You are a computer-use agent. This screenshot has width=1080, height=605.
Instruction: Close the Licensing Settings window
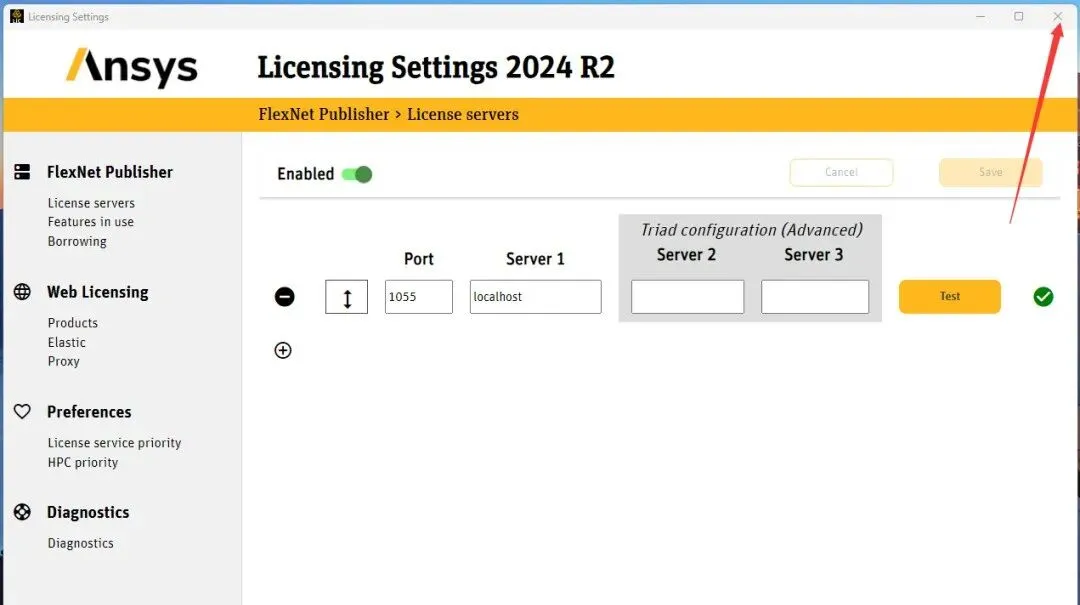pos(1058,17)
